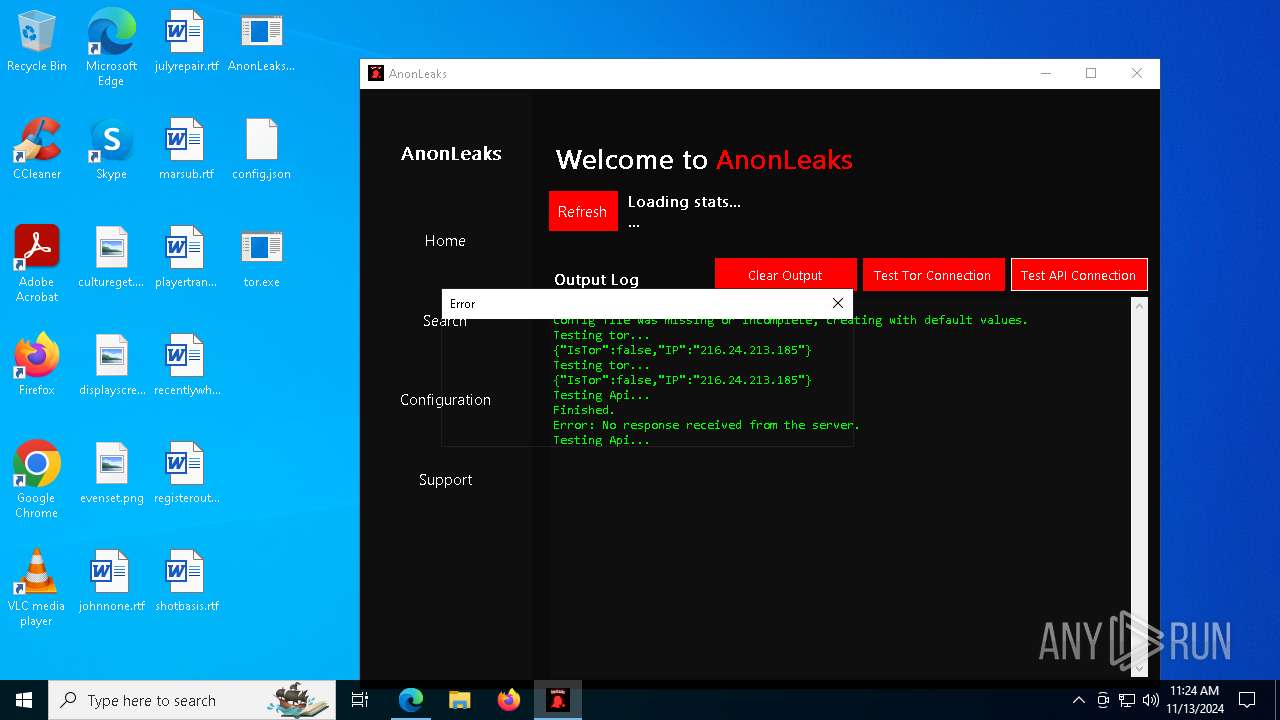Minimize the AnonLeaks window
The image size is (1280, 720).
[1045, 73]
